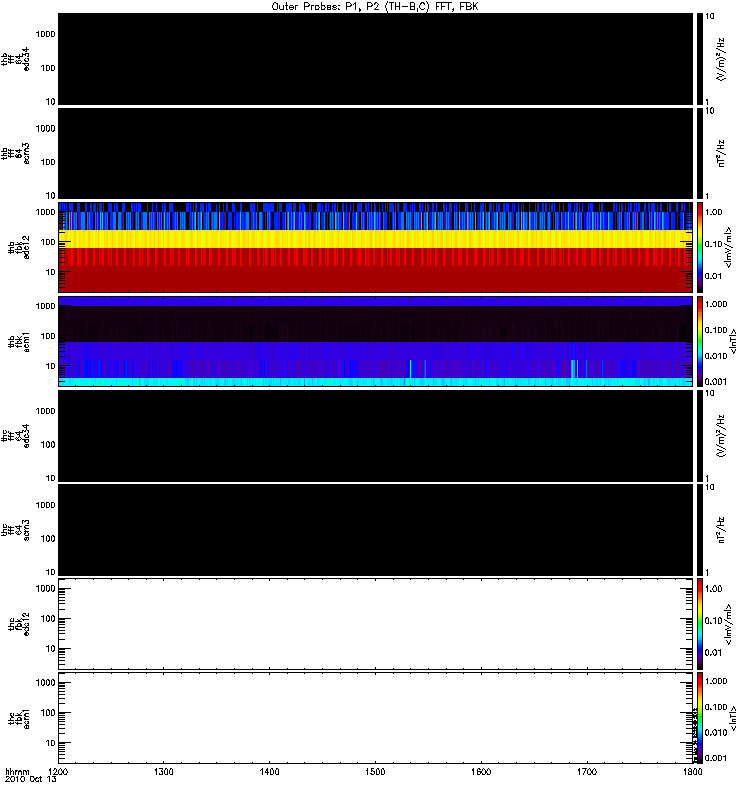Click the "1000" y-tick of thc fbk scm1

[45, 683]
